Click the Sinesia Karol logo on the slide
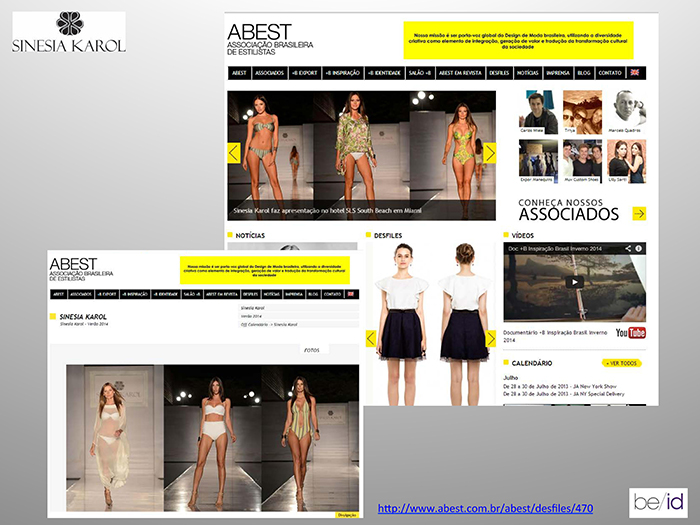The height and width of the screenshot is (525, 700). coord(69,32)
